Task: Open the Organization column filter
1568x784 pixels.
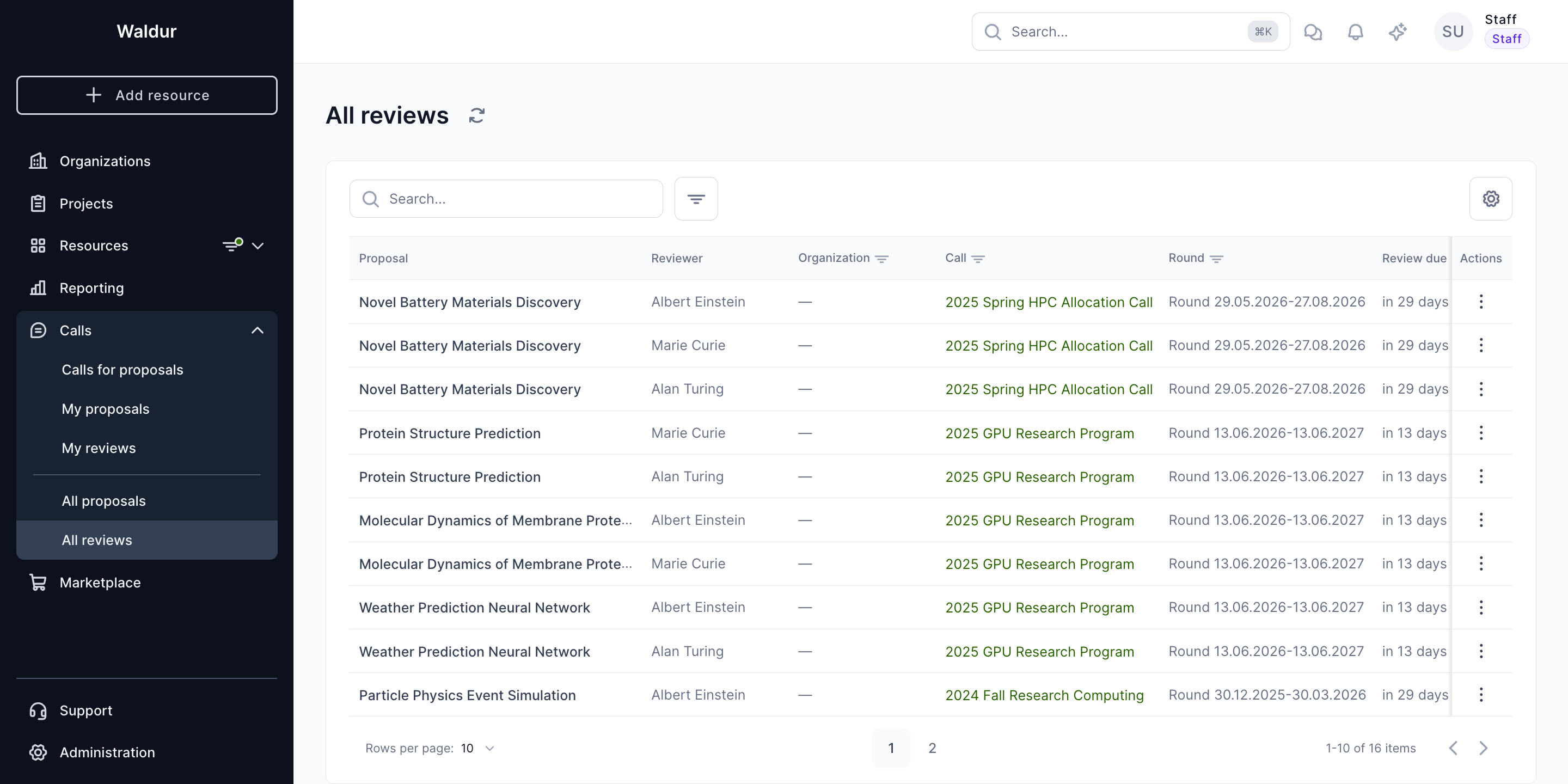Action: pos(881,259)
